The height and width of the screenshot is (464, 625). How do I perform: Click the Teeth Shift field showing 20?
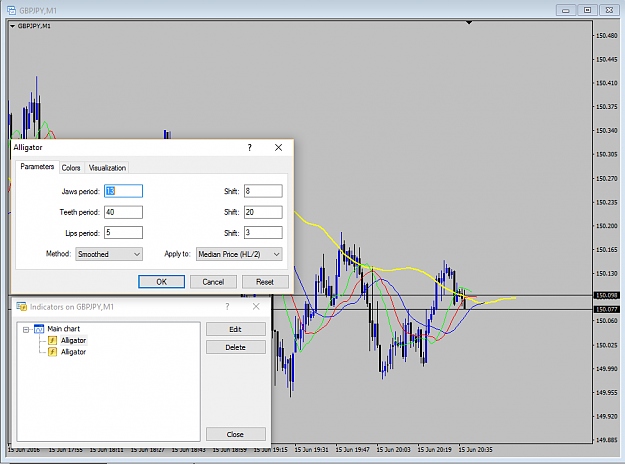pos(263,212)
